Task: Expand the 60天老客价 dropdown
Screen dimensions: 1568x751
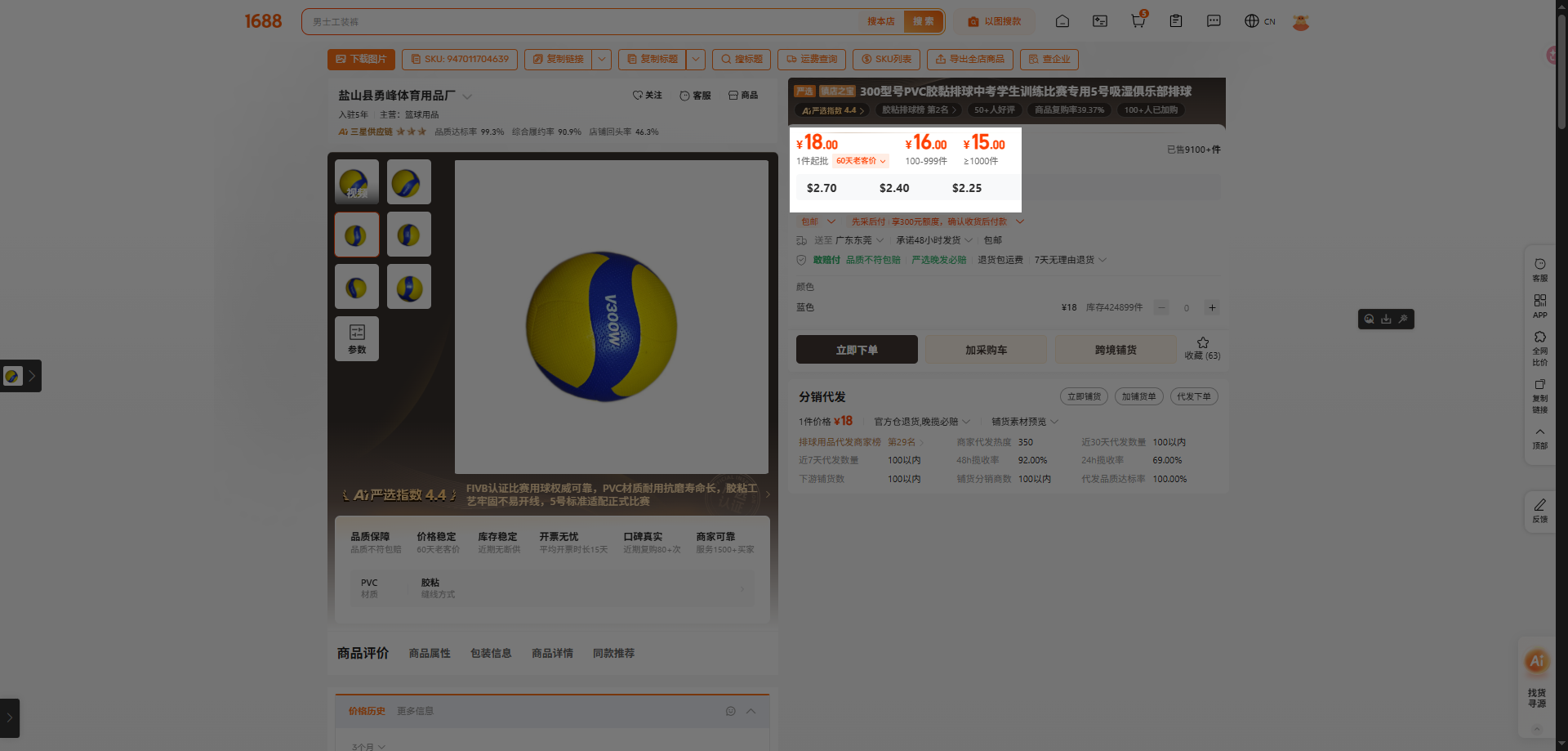Action: pos(861,161)
